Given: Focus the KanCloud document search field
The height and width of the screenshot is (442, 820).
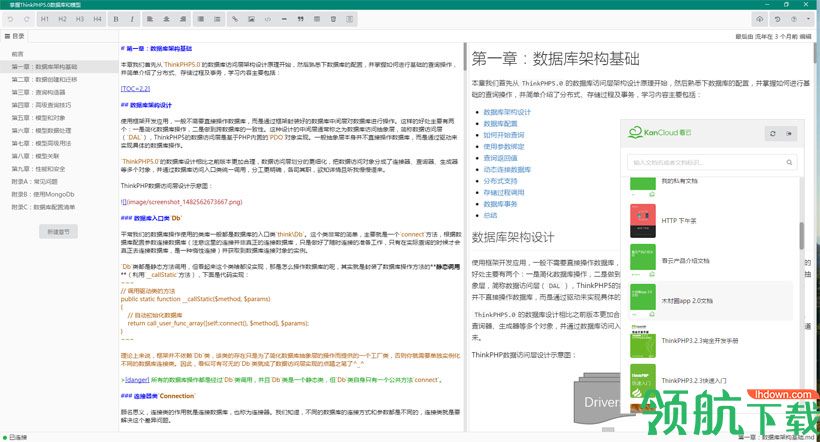Looking at the screenshot, I should [712, 163].
